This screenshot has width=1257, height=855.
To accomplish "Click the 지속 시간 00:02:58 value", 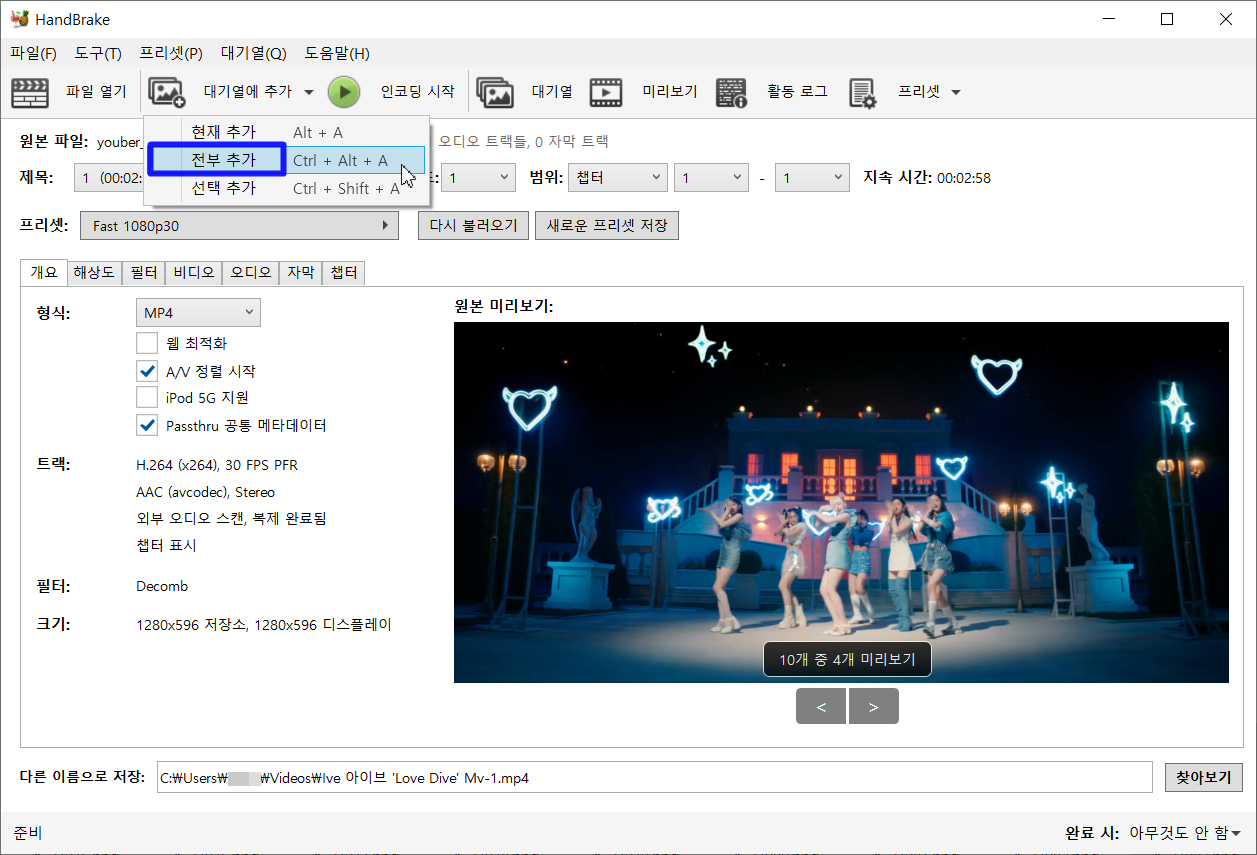I will point(964,178).
